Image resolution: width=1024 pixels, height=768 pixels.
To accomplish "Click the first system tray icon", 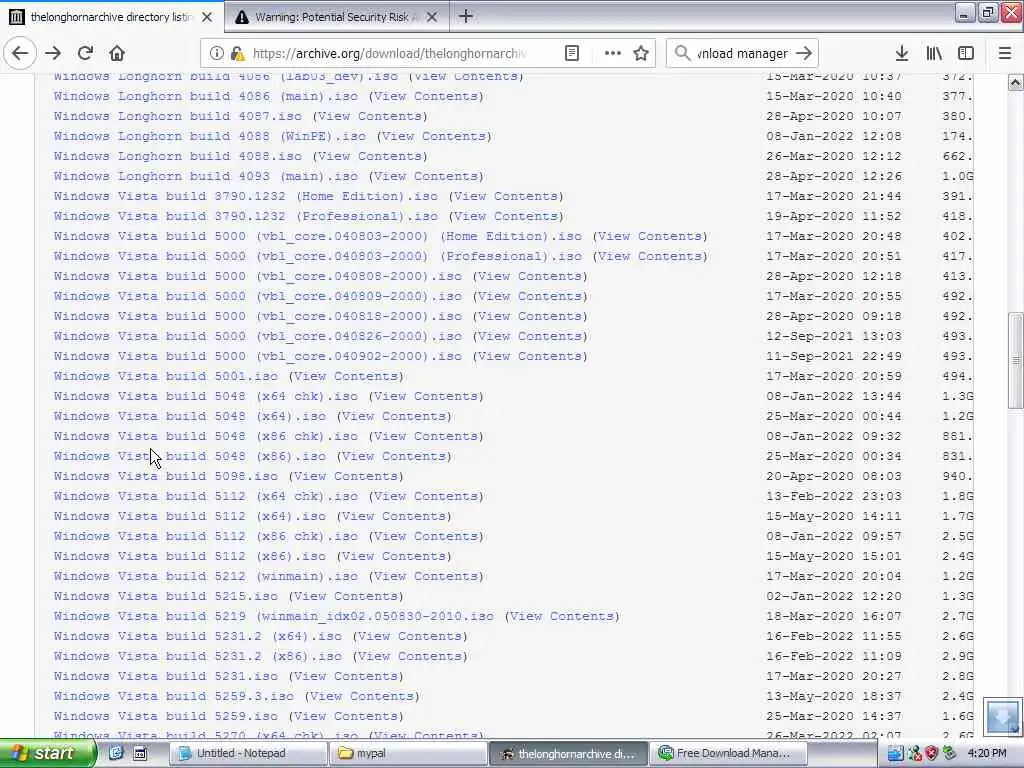I will tap(895, 753).
